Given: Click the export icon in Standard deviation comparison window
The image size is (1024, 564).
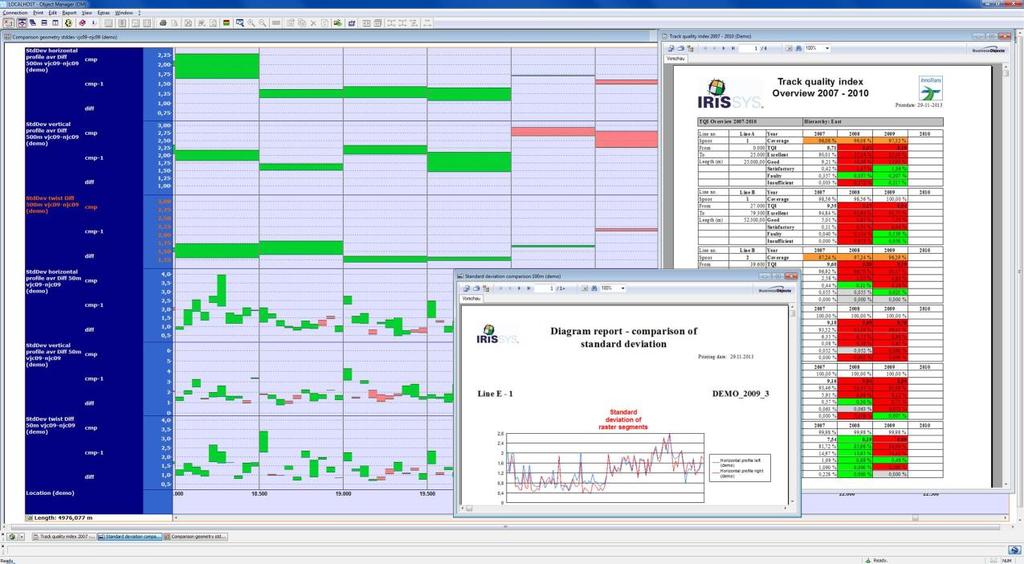Looking at the screenshot, I should 466,289.
